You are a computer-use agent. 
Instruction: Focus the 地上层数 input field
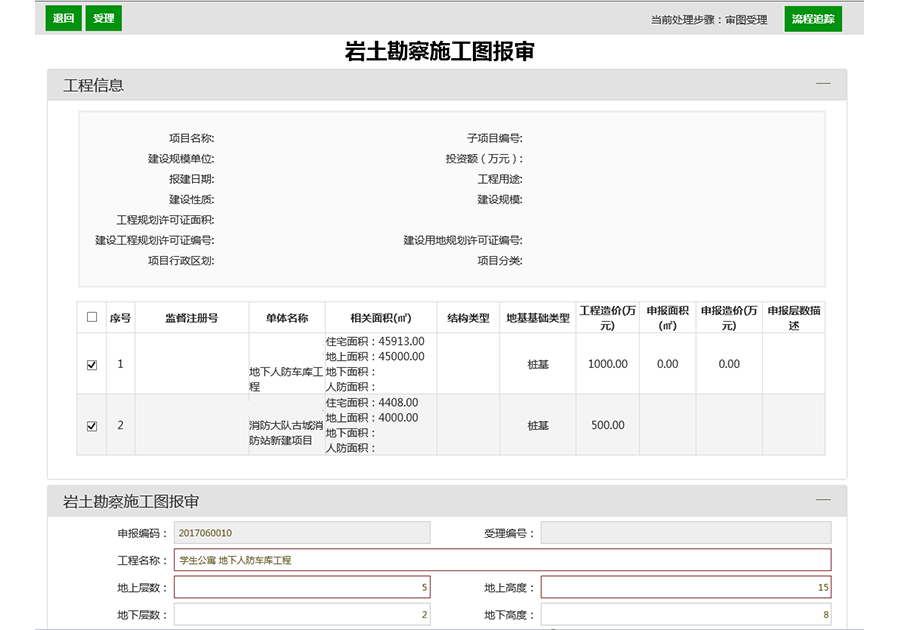click(302, 587)
